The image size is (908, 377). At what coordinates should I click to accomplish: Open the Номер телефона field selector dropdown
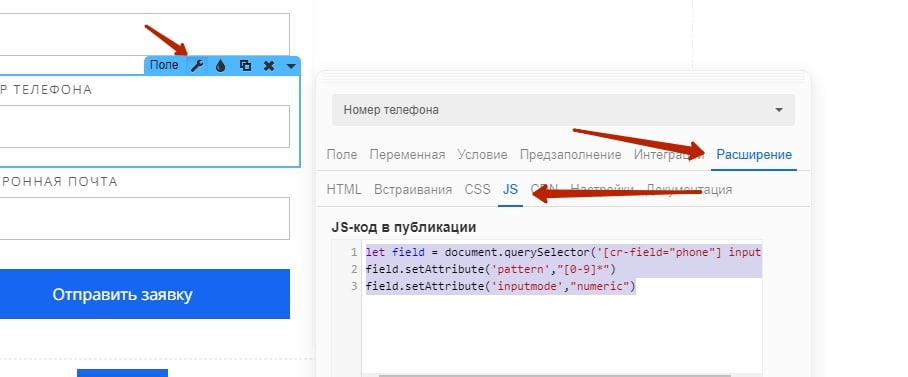click(563, 109)
